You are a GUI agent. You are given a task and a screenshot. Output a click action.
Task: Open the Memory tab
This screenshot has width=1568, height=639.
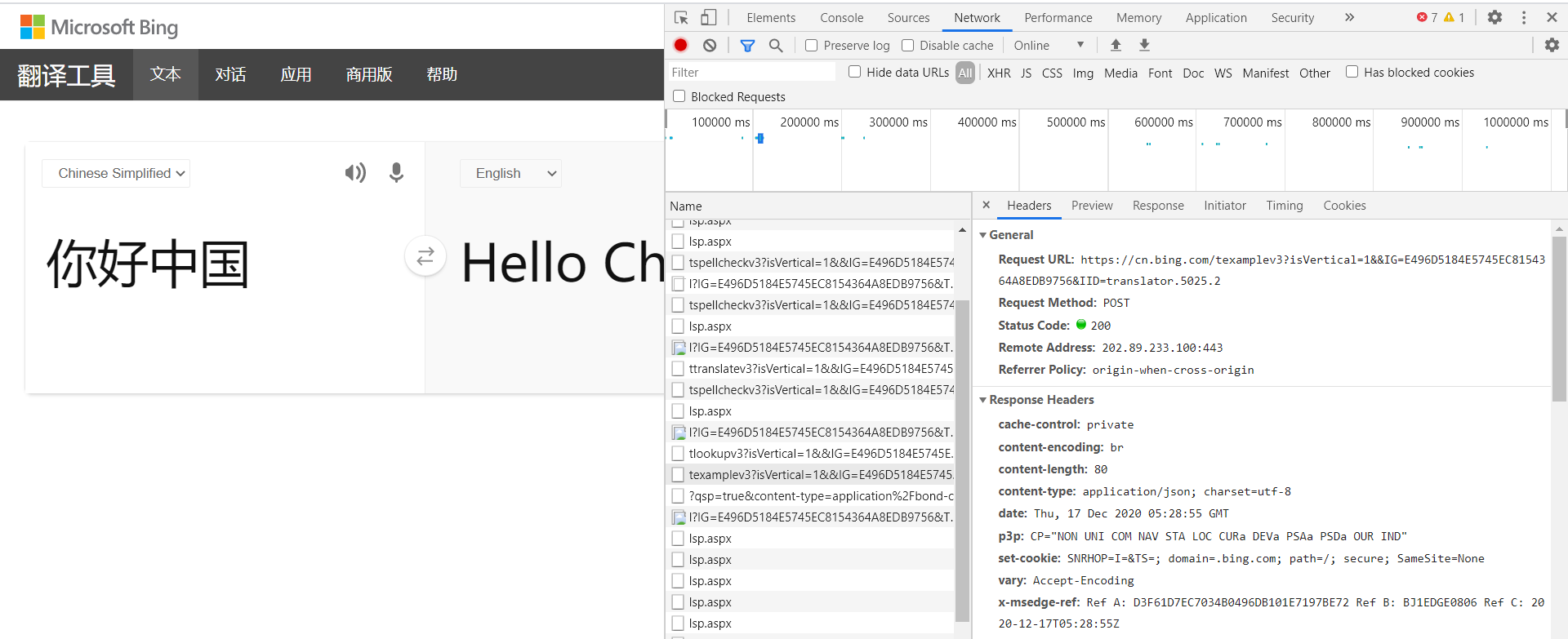click(1138, 18)
